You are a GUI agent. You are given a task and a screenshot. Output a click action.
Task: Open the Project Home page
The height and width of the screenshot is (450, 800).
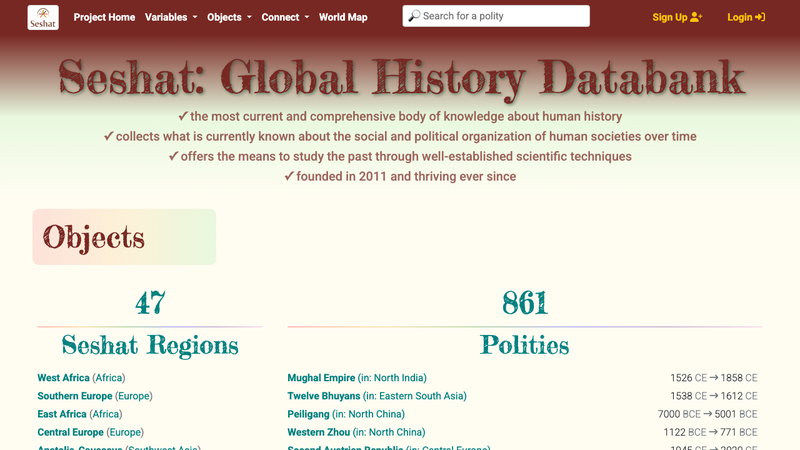tap(104, 17)
